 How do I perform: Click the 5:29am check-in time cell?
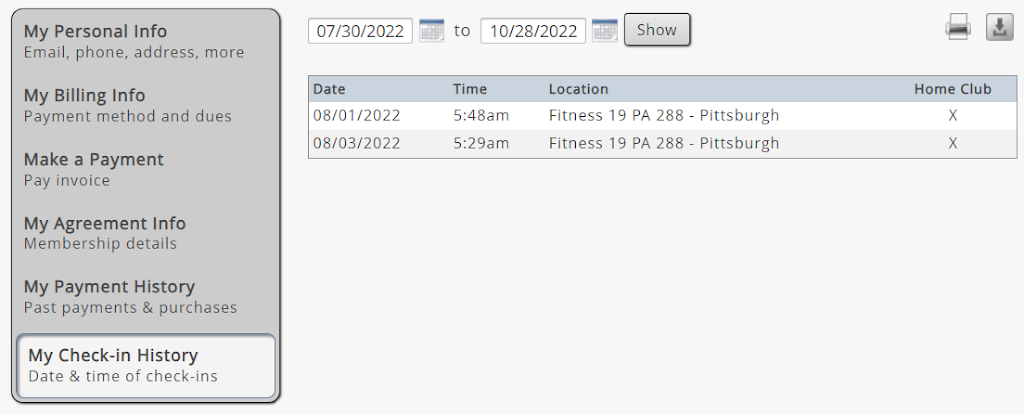point(481,143)
